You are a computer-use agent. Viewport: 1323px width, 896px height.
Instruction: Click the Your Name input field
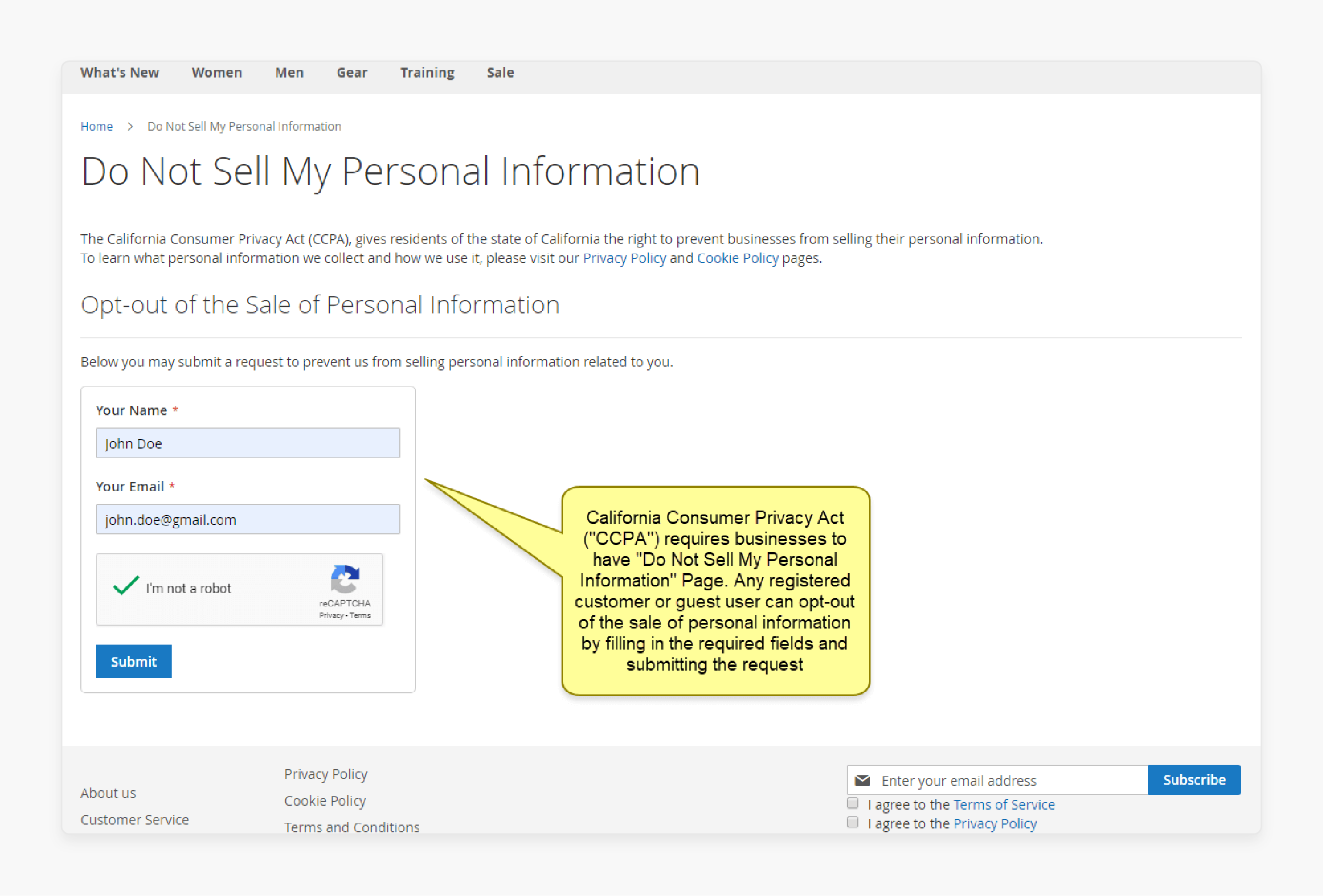tap(248, 443)
